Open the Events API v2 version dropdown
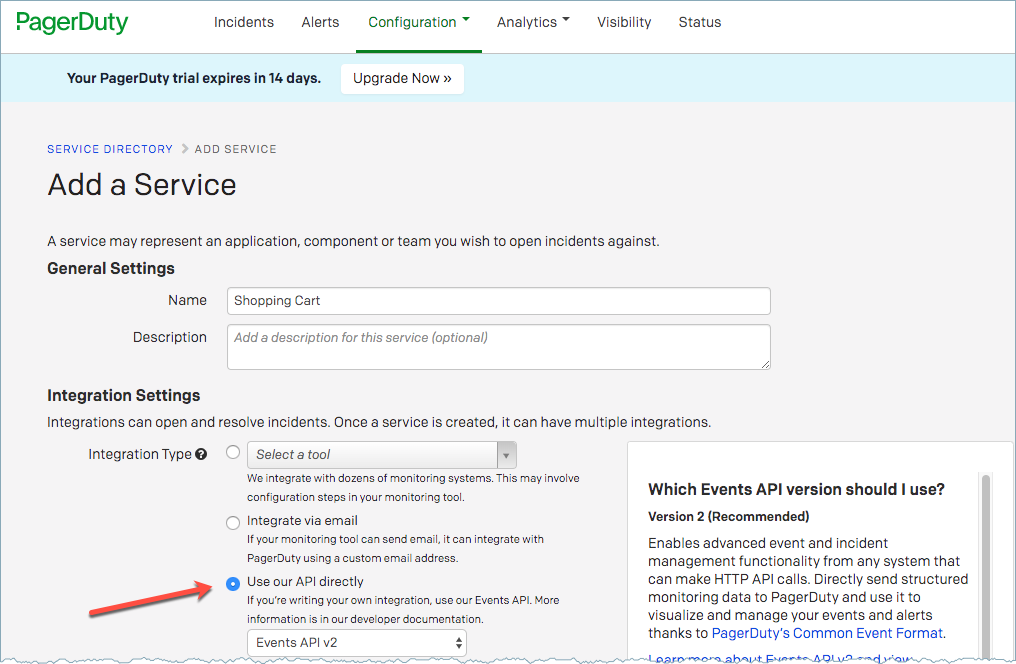1016x664 pixels. point(357,643)
